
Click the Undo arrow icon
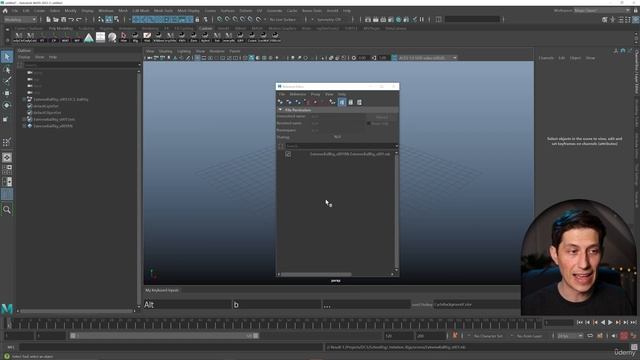(x=71, y=19)
